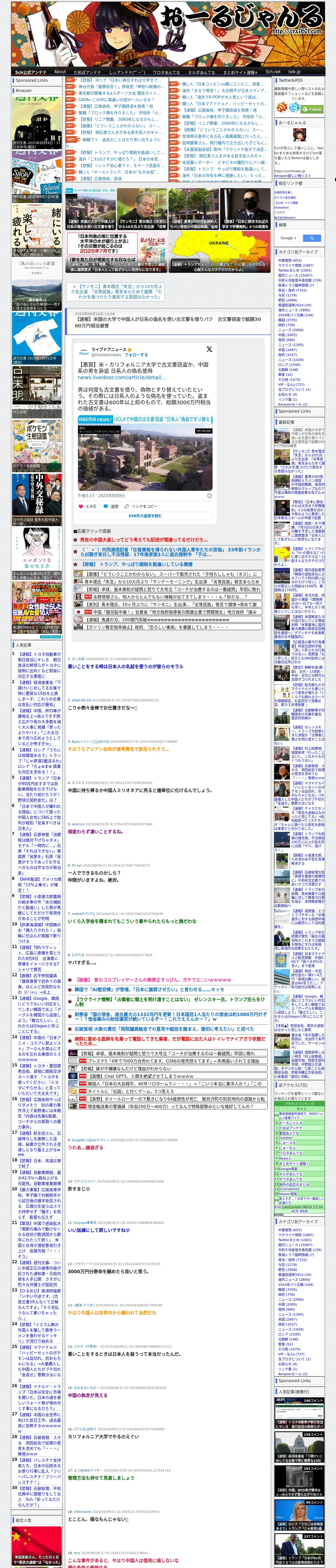
Task: Focus the Google custom search field
Action: [288, 238]
